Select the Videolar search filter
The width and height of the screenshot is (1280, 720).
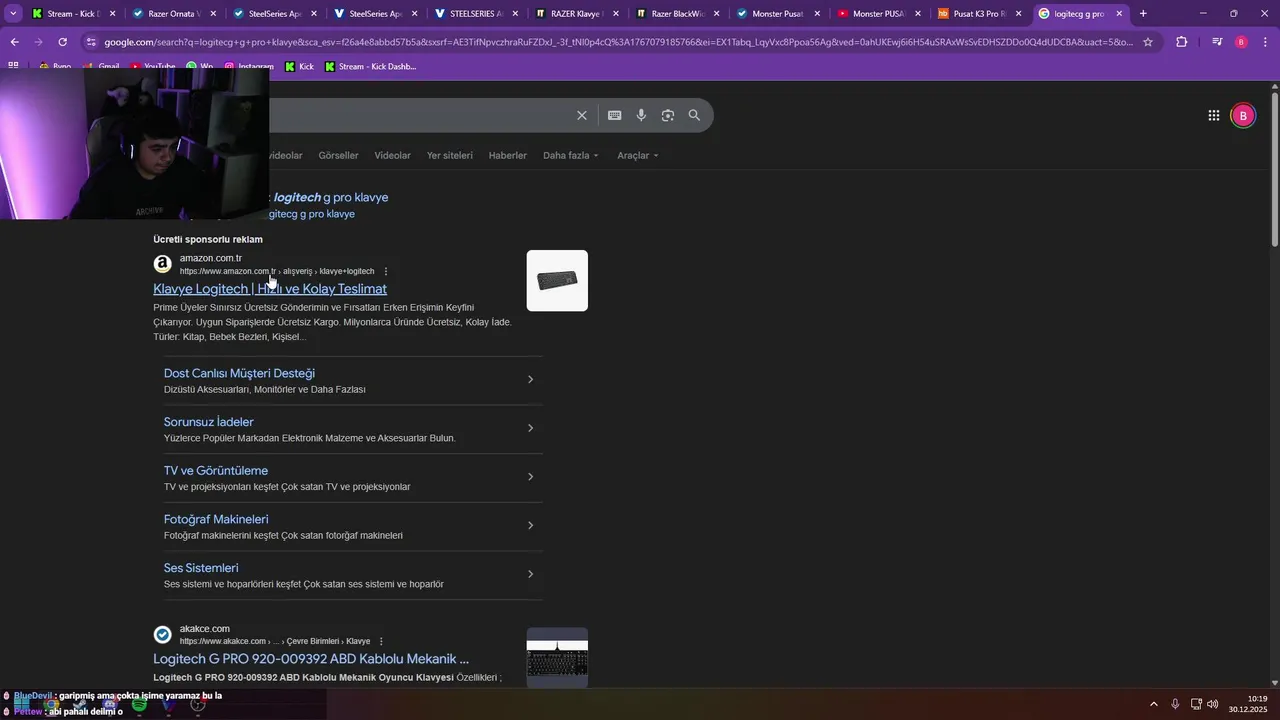[392, 155]
